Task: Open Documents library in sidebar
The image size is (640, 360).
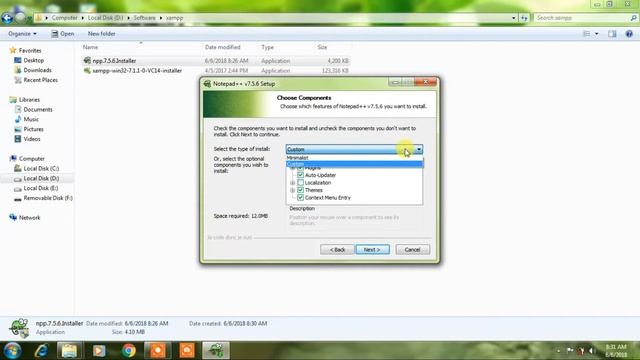Action: coord(38,109)
